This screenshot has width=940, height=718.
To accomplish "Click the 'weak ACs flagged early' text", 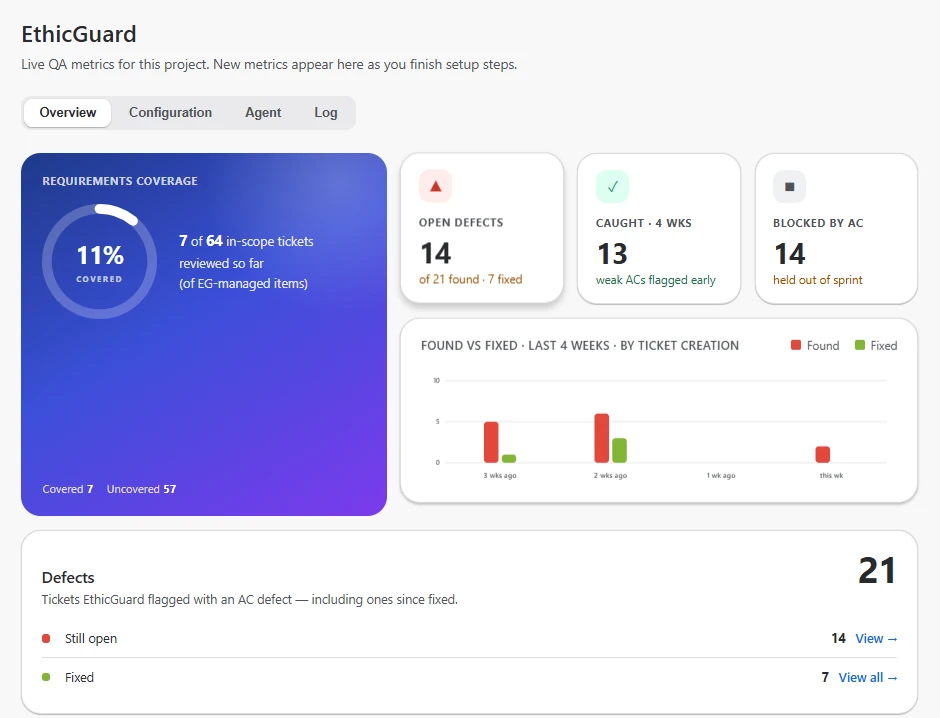I will (656, 280).
